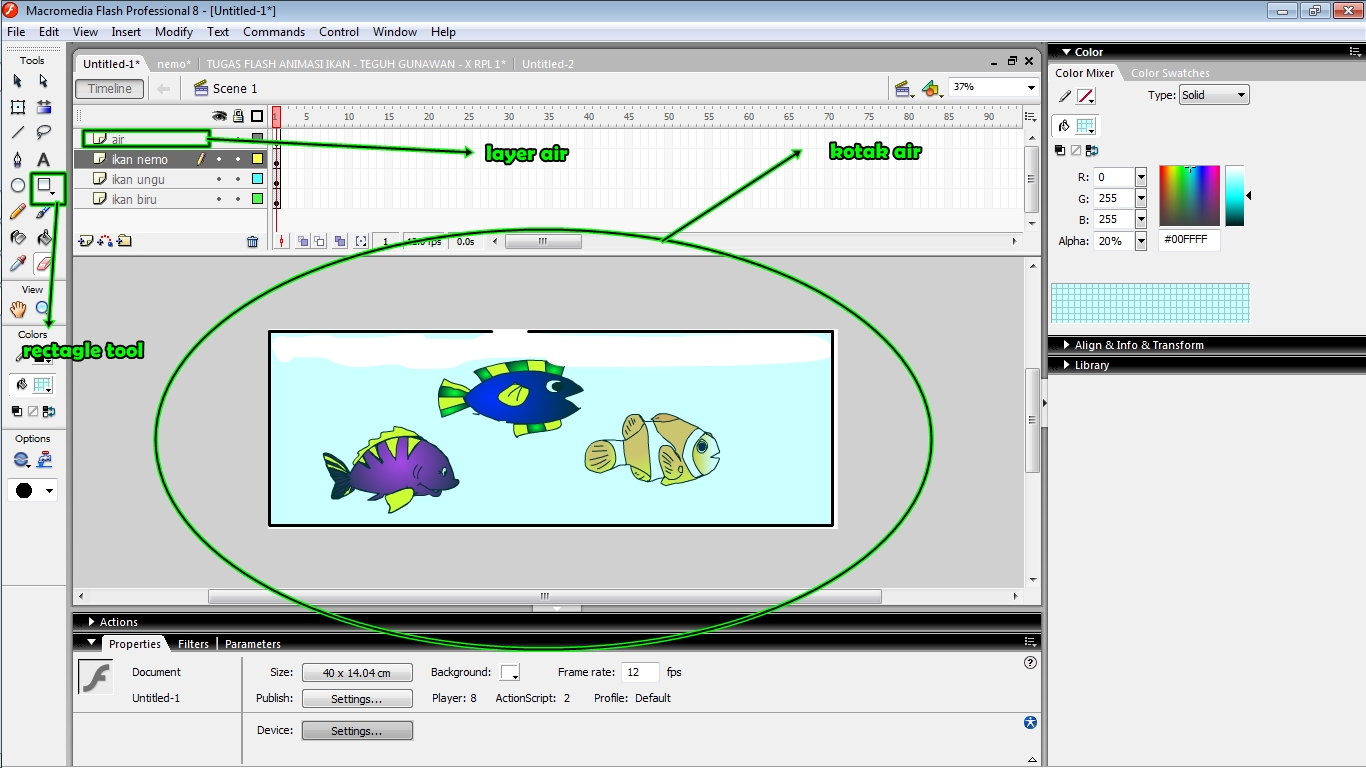Click the brightness slider in Color Mixer
The width and height of the screenshot is (1366, 768).
click(1235, 196)
